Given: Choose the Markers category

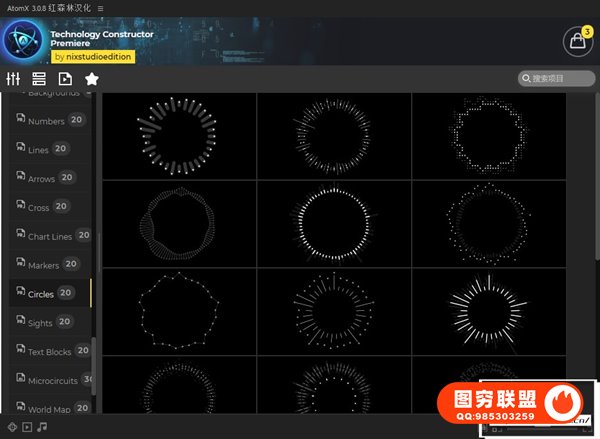Looking at the screenshot, I should click(x=43, y=265).
